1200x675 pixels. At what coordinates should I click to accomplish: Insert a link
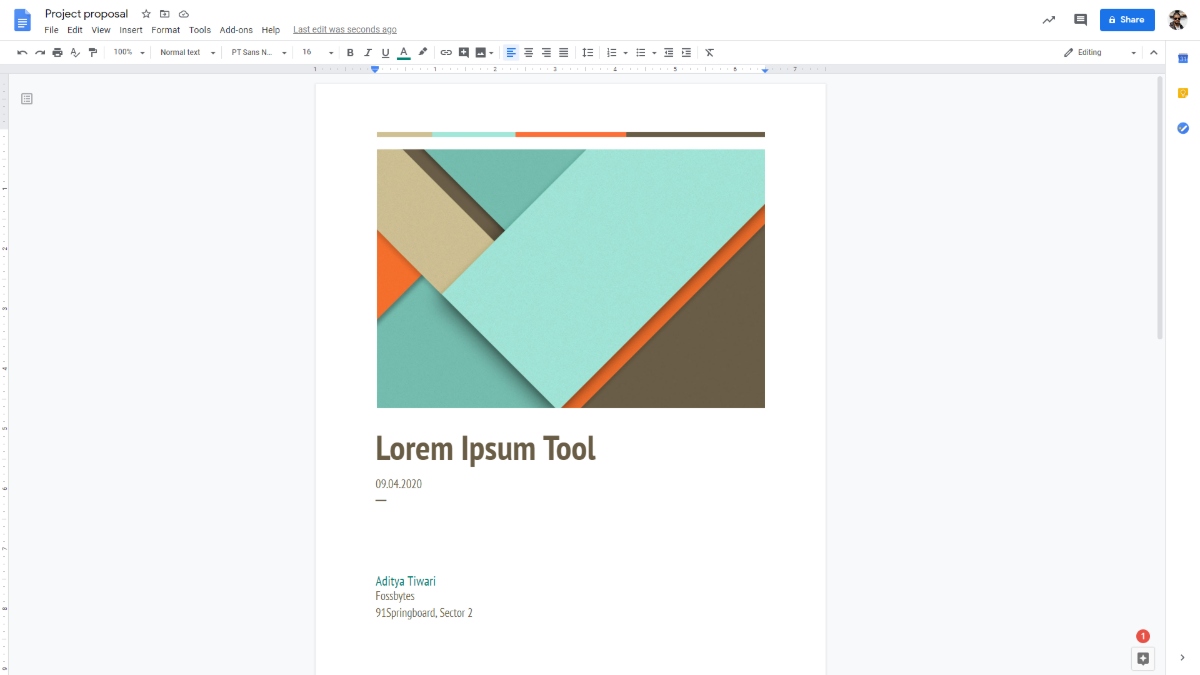tap(447, 52)
